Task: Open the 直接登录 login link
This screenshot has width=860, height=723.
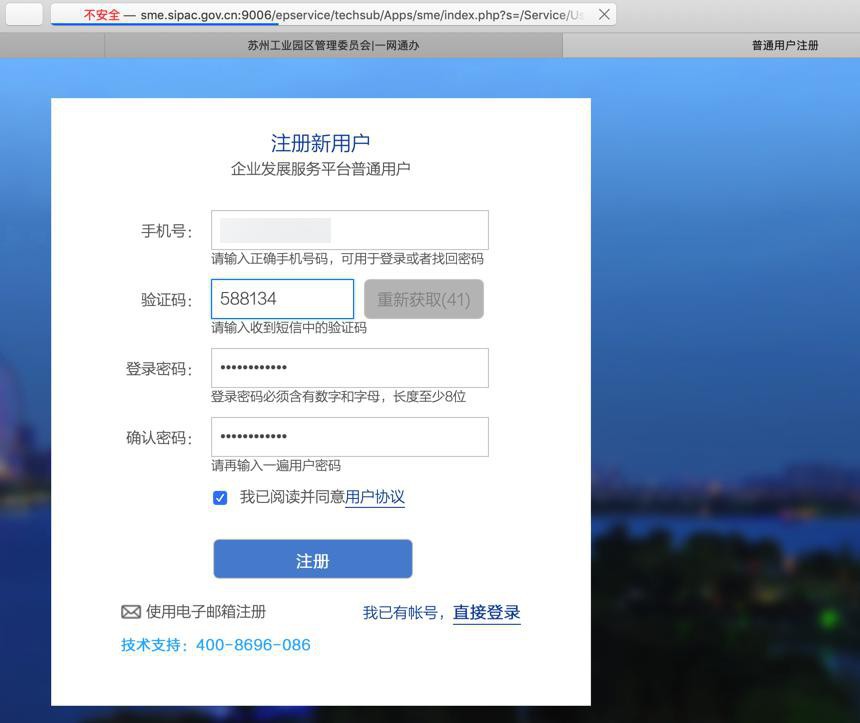Action: [486, 612]
